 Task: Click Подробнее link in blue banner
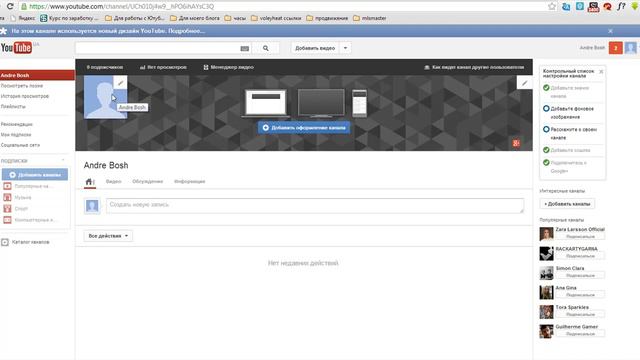(187, 31)
